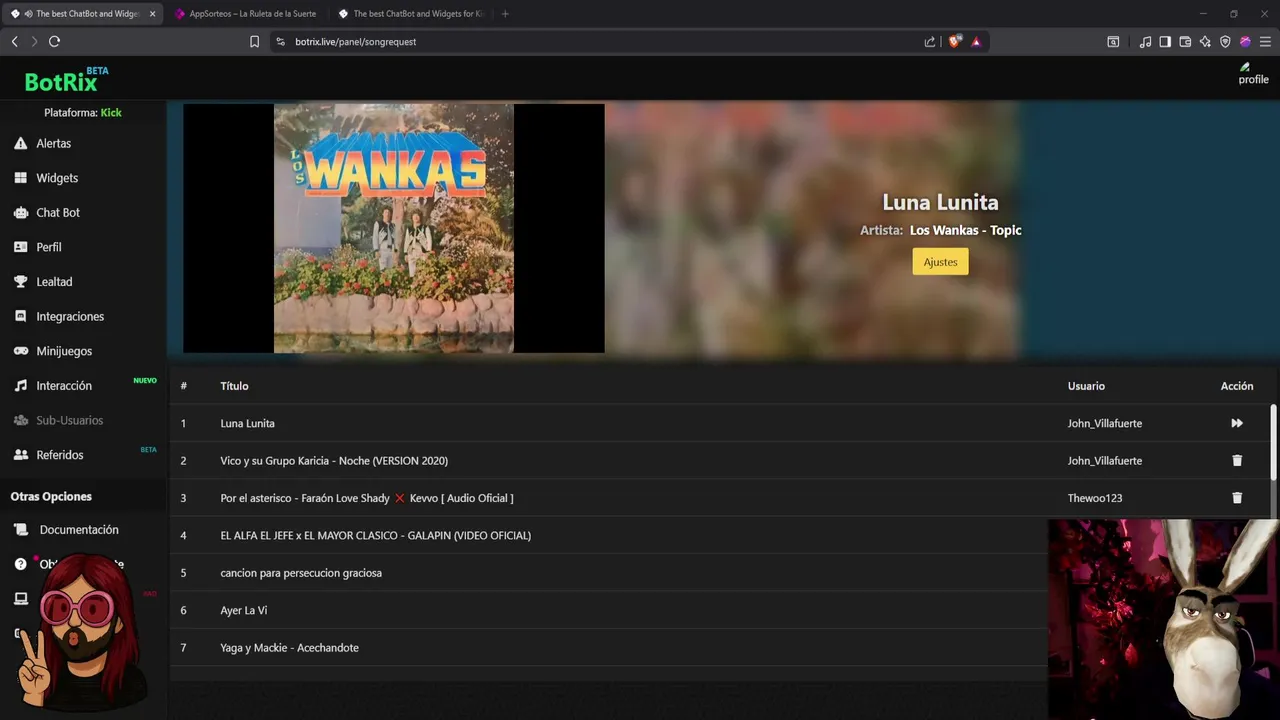Click the bookmark icon in address bar

point(254,41)
